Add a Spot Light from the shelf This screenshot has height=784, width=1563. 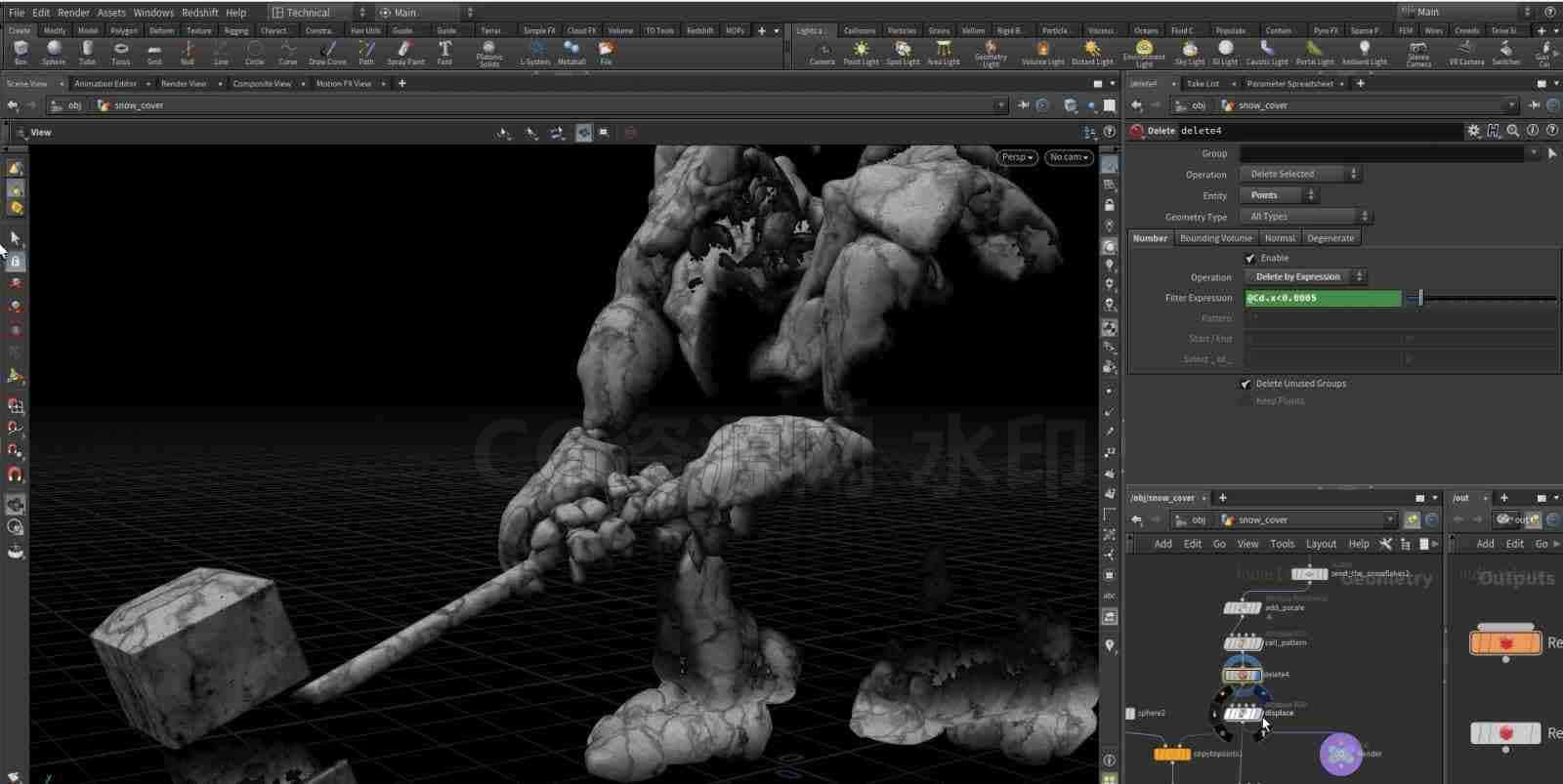903,52
